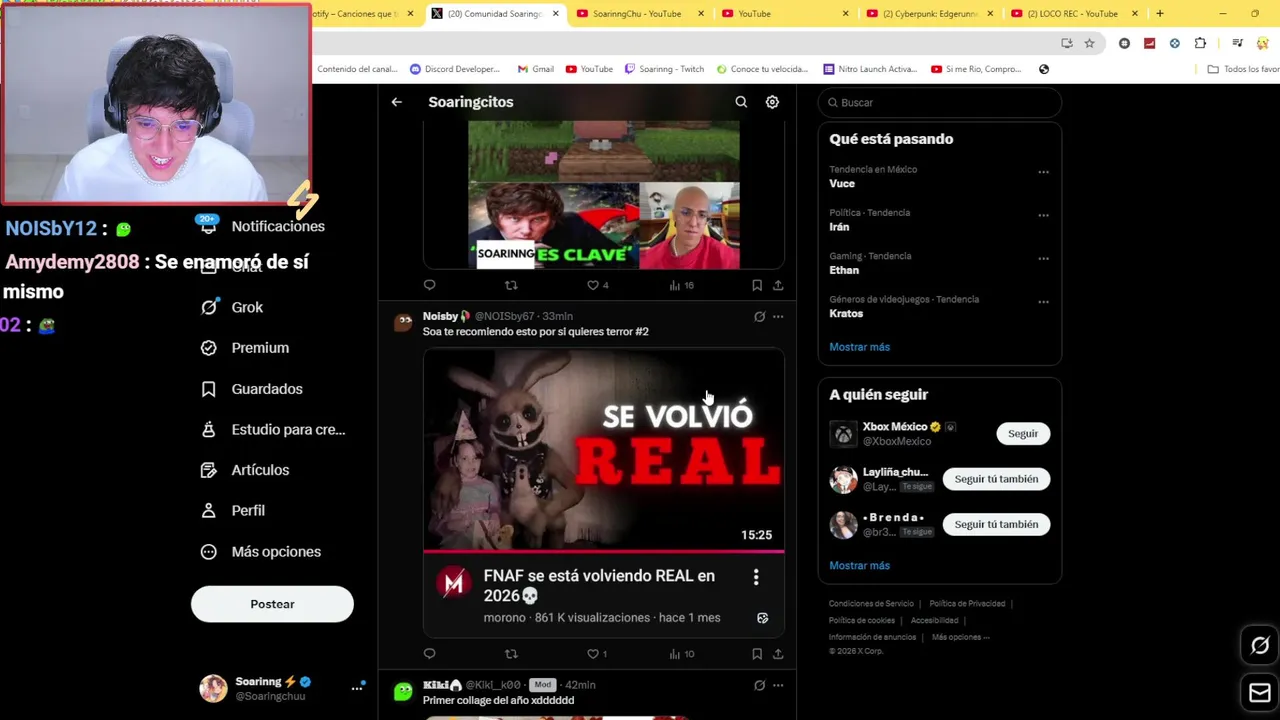Open Premium in left sidebar
Screen dimensions: 1280x720
[x=245, y=348]
